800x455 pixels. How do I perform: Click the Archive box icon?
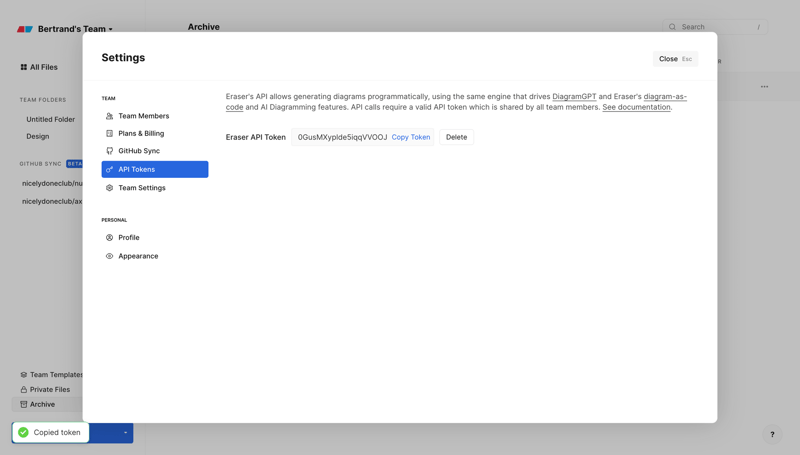23,404
